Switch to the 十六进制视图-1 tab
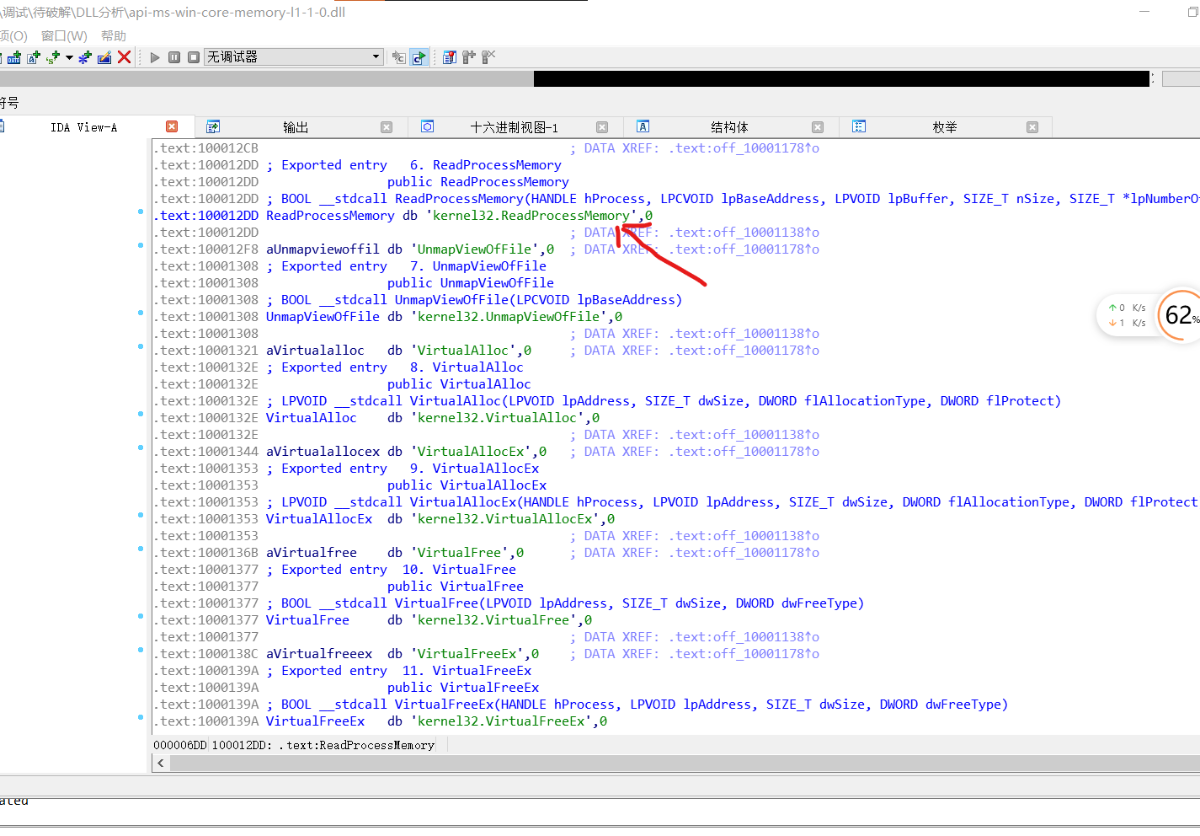The image size is (1200, 836). tap(514, 127)
